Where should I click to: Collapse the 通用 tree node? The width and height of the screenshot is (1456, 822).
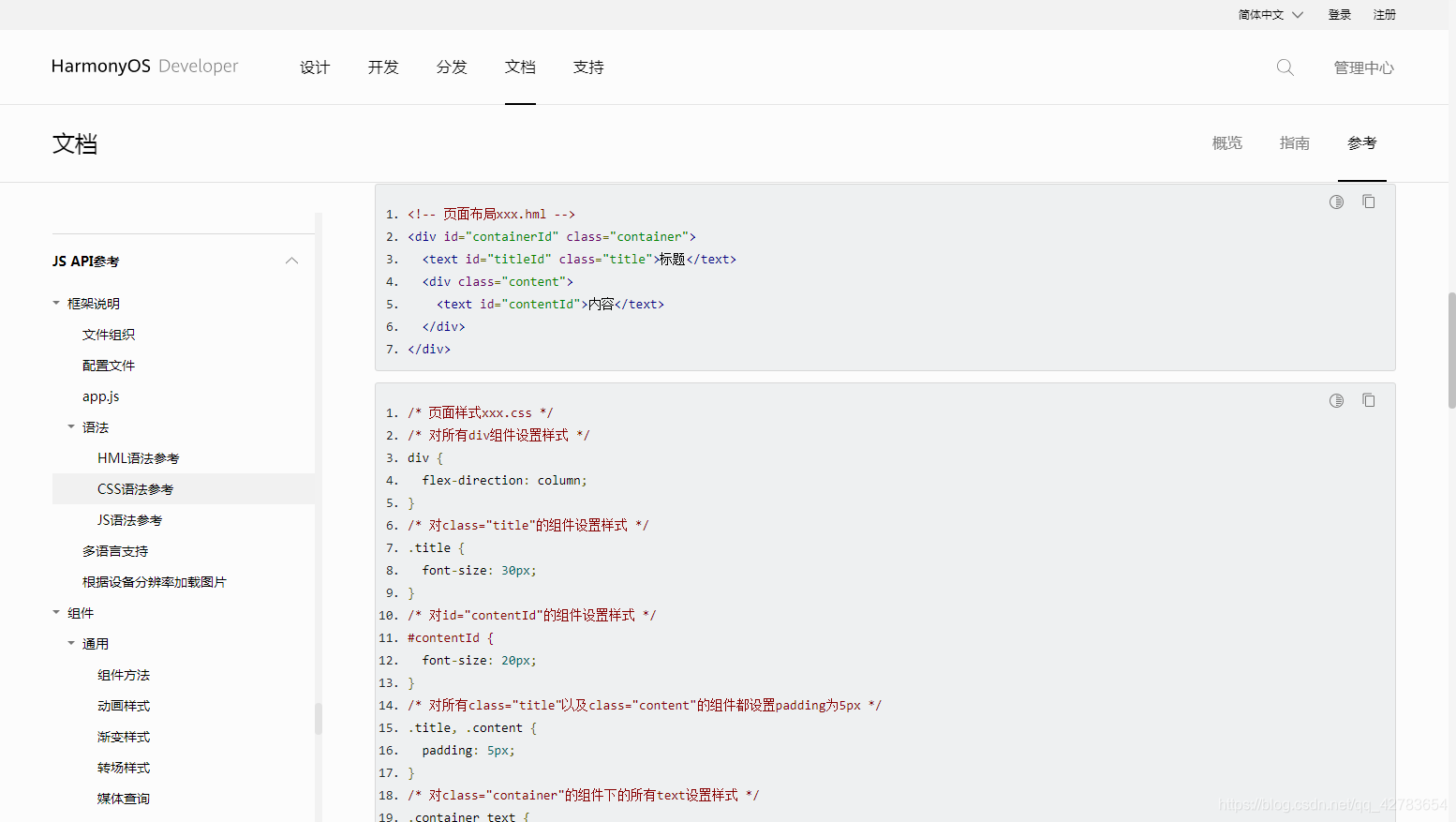point(71,643)
